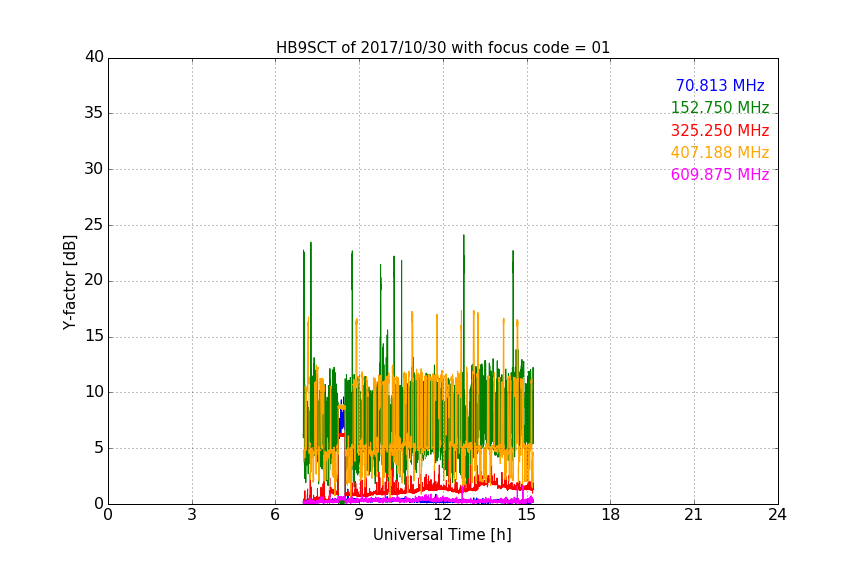The height and width of the screenshot is (576, 864).
Task: Click y-axis tick label 5
Action: pos(99,448)
